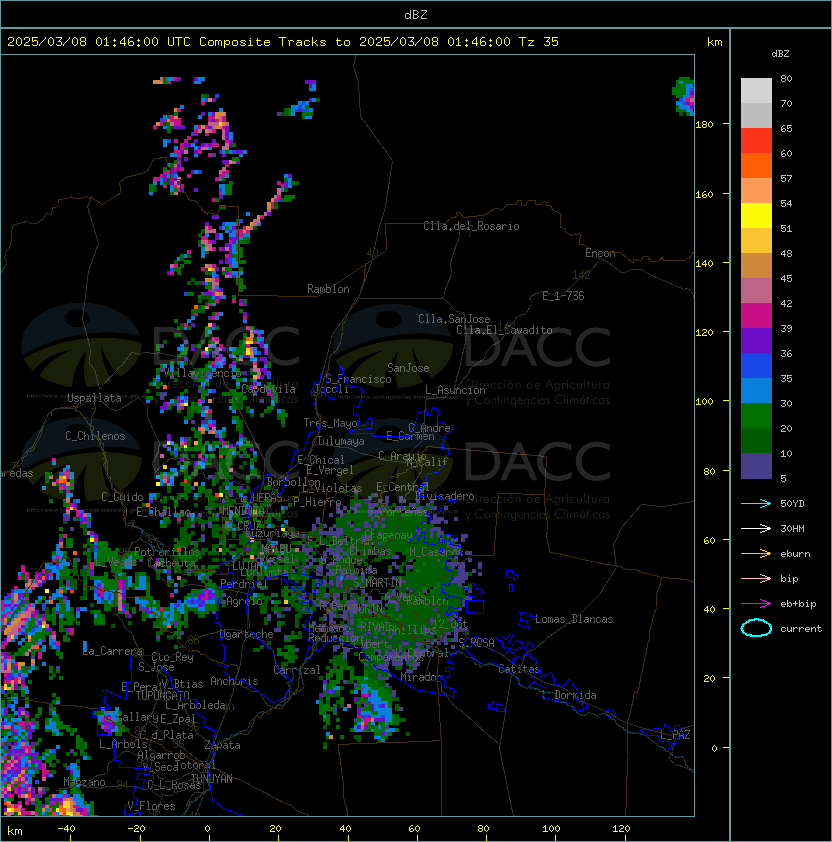The height and width of the screenshot is (842, 832).
Task: Click the 'C_Guido' map label
Action: (x=122, y=497)
